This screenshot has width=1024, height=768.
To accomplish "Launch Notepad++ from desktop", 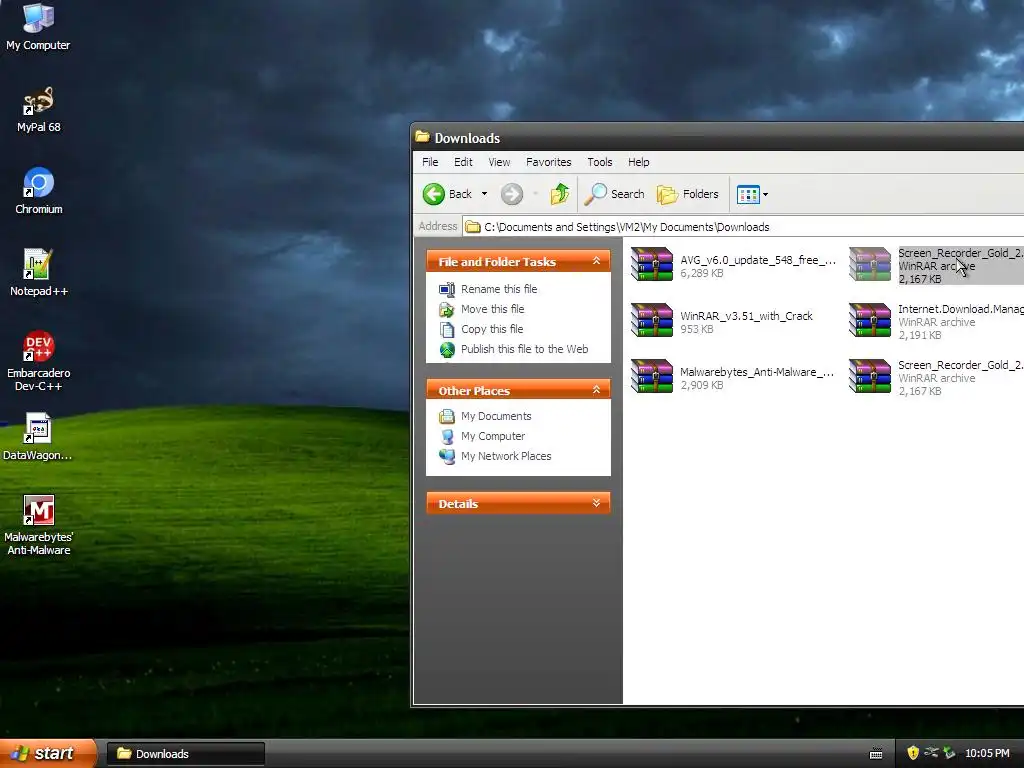I will 39,273.
